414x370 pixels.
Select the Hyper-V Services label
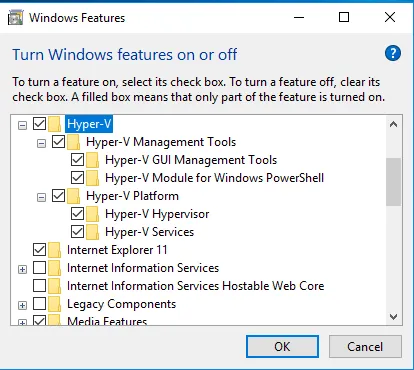(149, 232)
